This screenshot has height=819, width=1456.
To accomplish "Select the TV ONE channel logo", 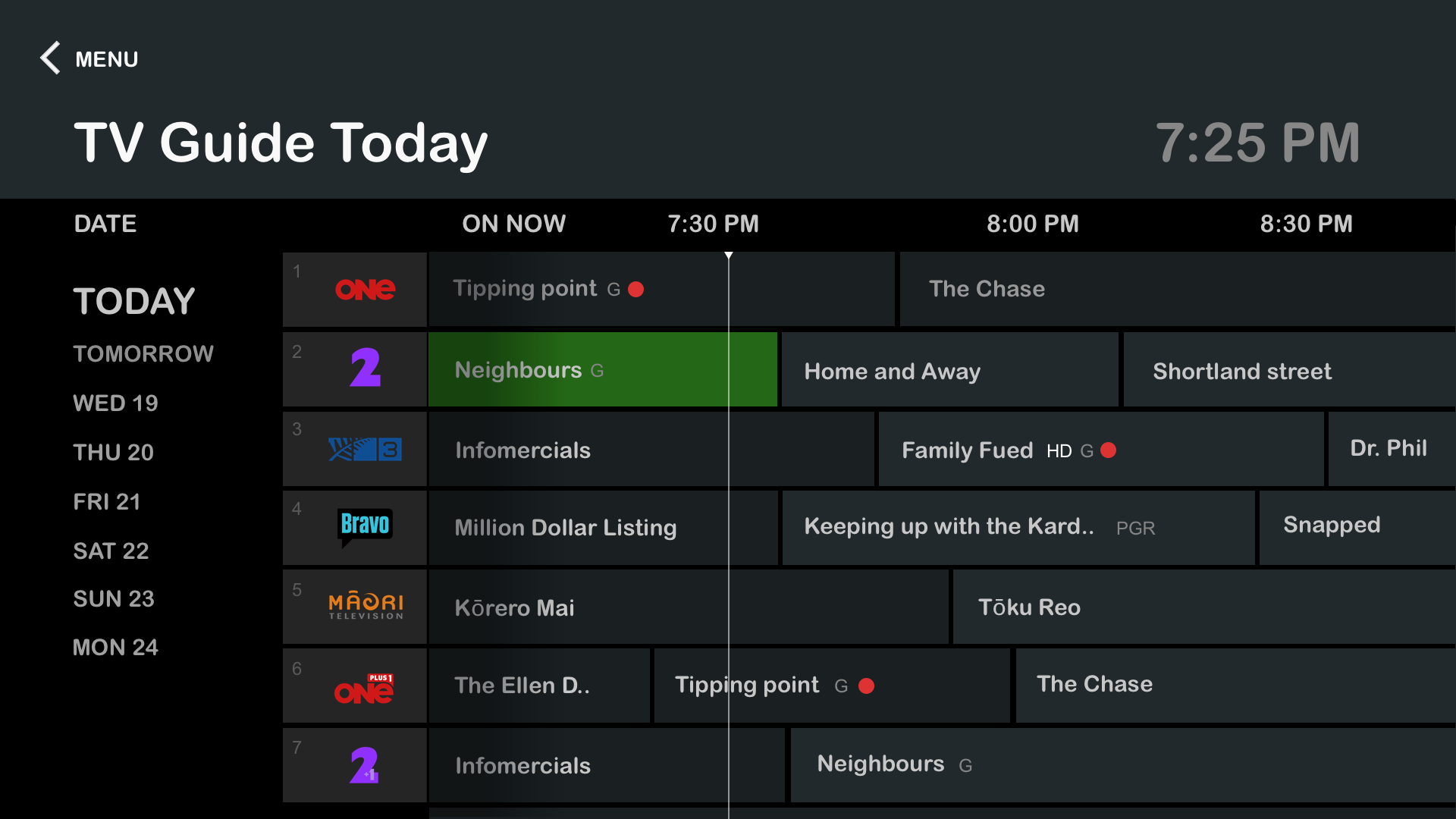I will pos(365,290).
